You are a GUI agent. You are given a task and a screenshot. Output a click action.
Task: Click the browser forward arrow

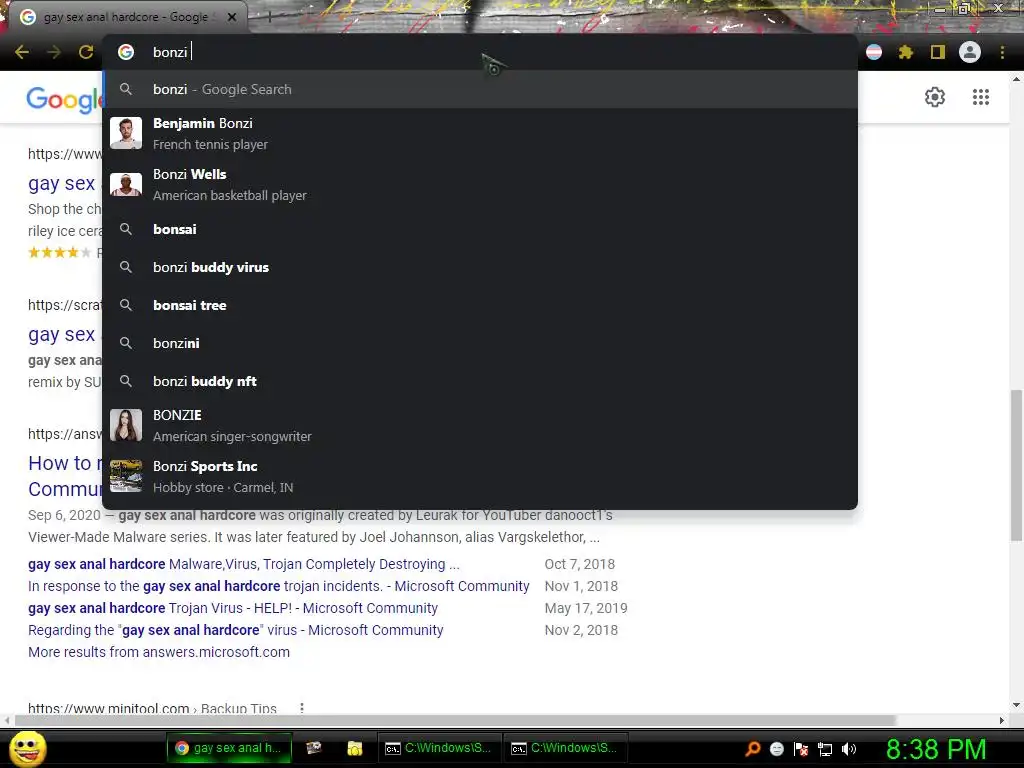pos(54,52)
